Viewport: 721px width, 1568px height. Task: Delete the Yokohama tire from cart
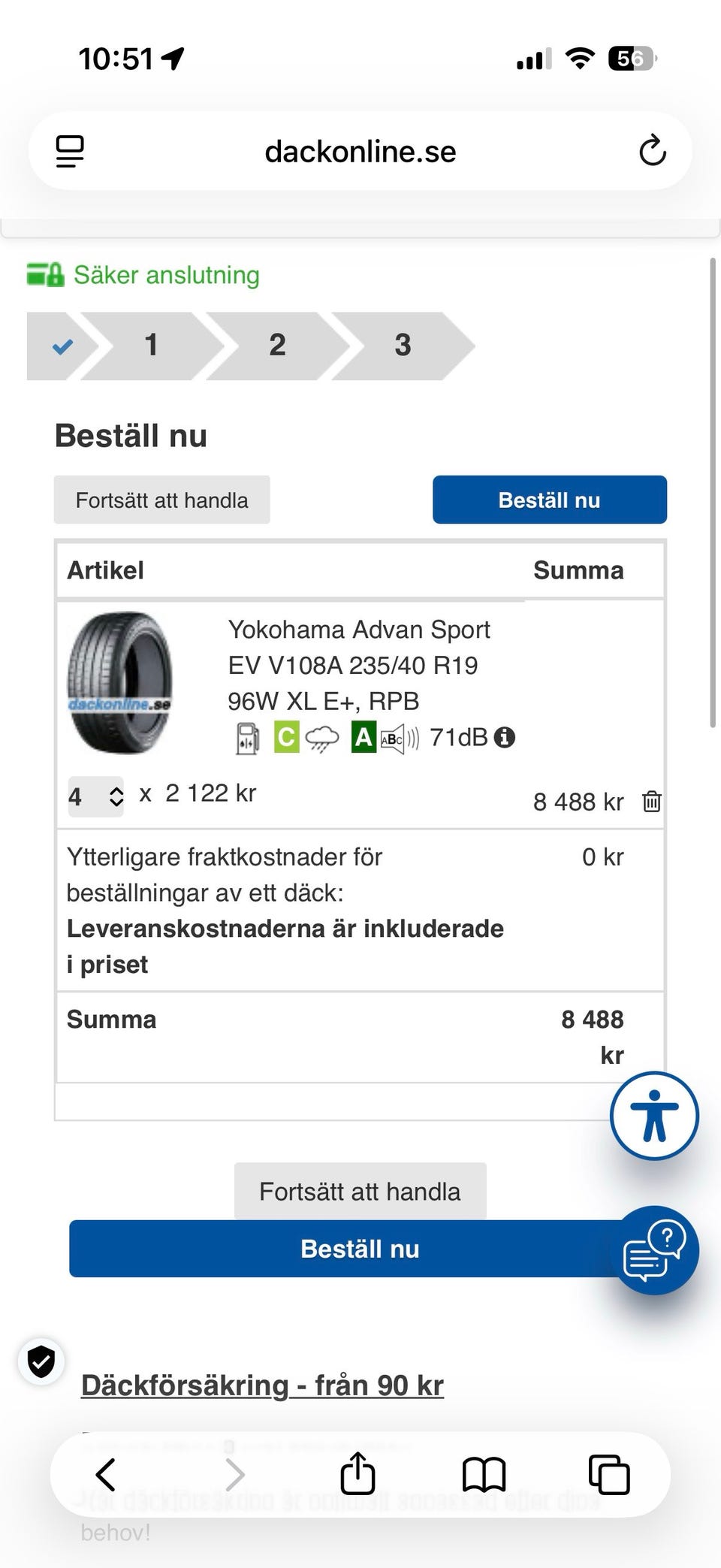pos(651,802)
